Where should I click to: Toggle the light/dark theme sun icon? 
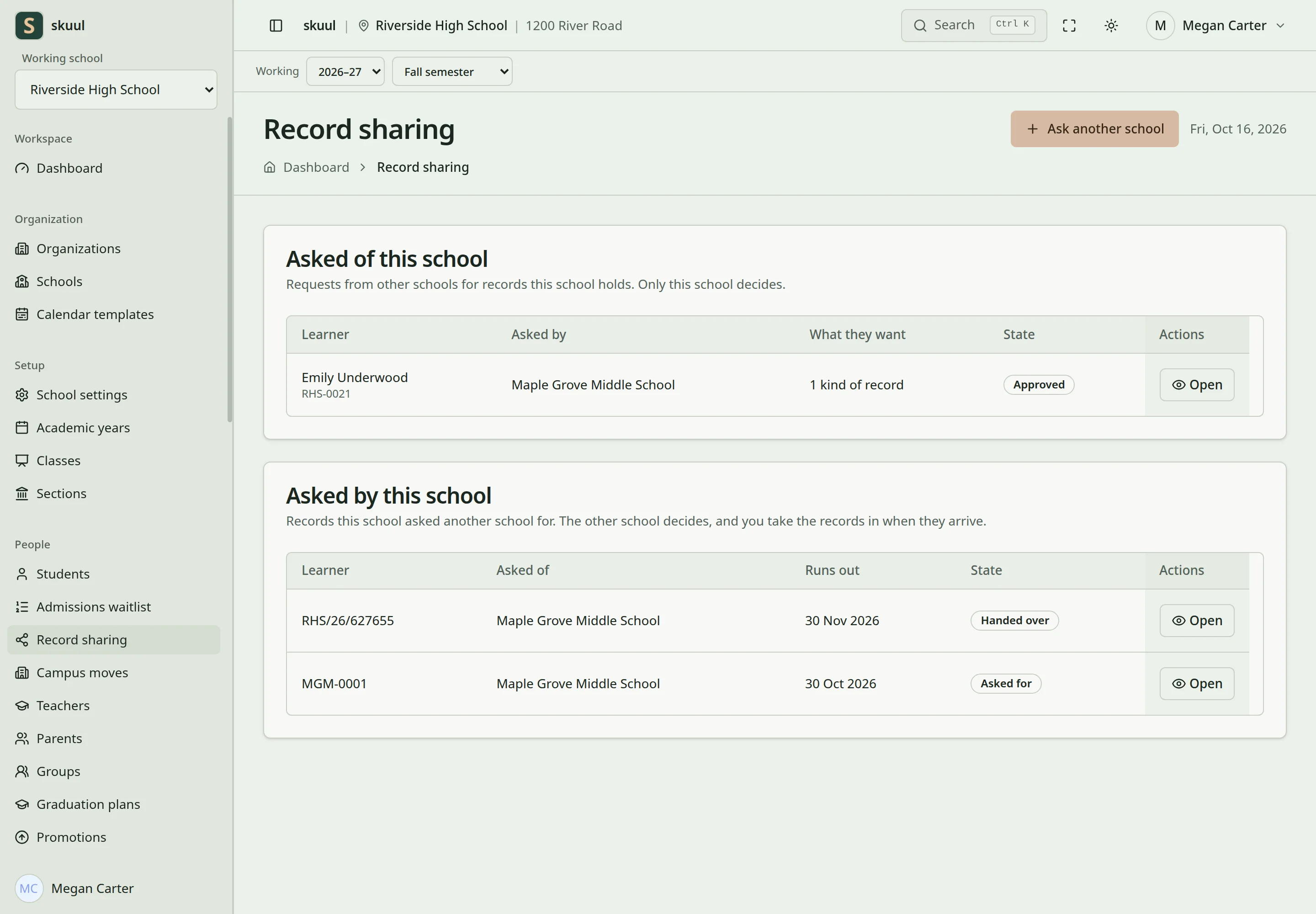tap(1111, 26)
